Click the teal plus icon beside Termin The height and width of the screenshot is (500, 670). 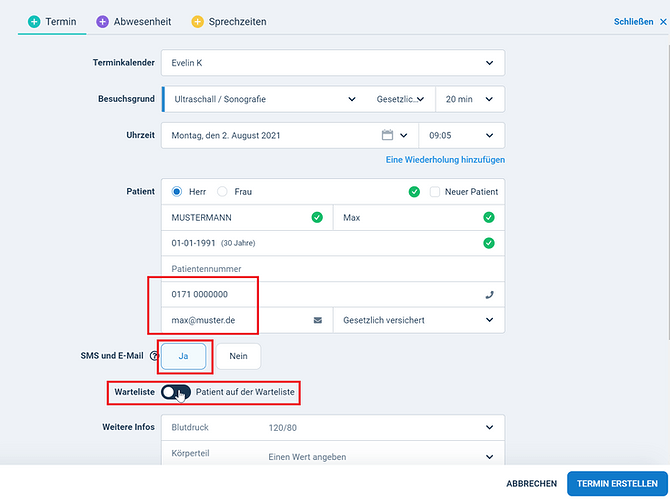pyautogui.click(x=34, y=21)
